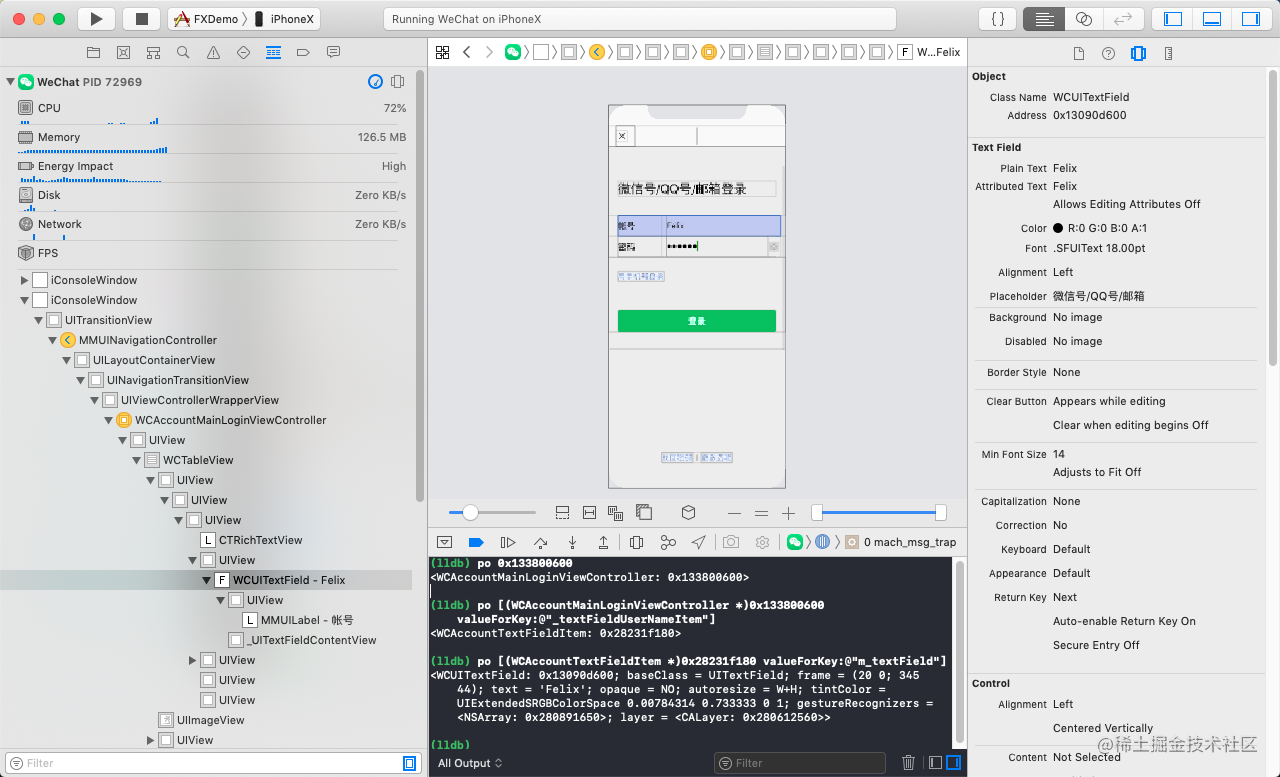Stop the running WeChat process
The image size is (1280, 777).
(x=141, y=19)
